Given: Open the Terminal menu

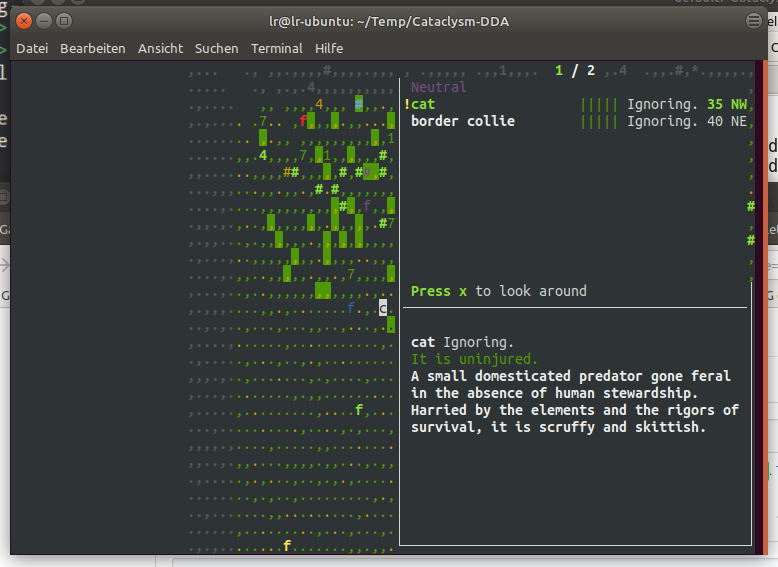Looking at the screenshot, I should tap(276, 49).
